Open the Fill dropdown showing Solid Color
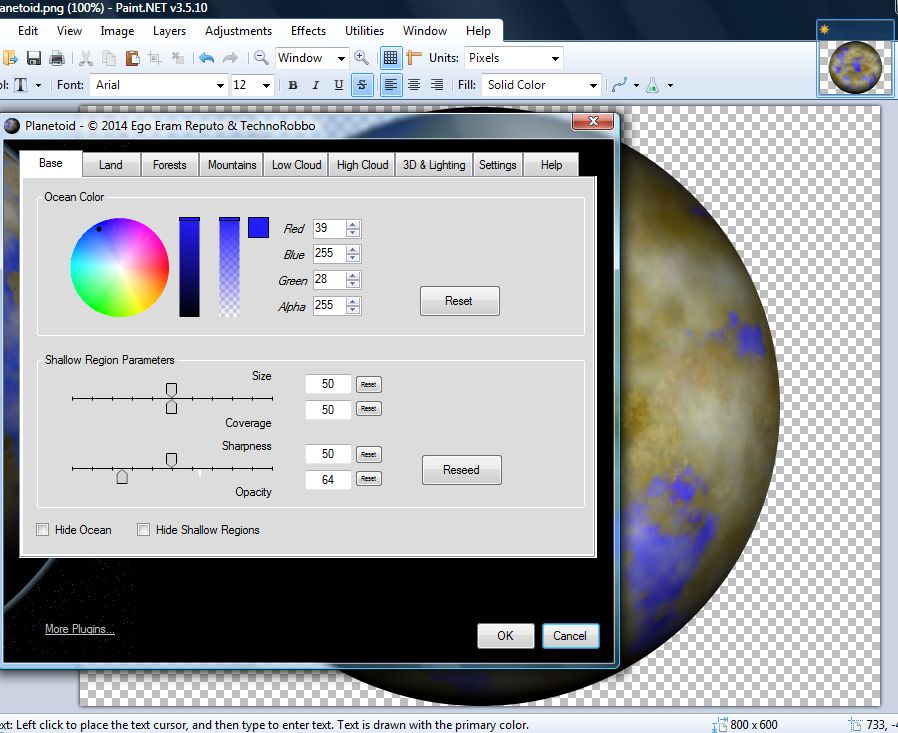898x733 pixels. (540, 85)
